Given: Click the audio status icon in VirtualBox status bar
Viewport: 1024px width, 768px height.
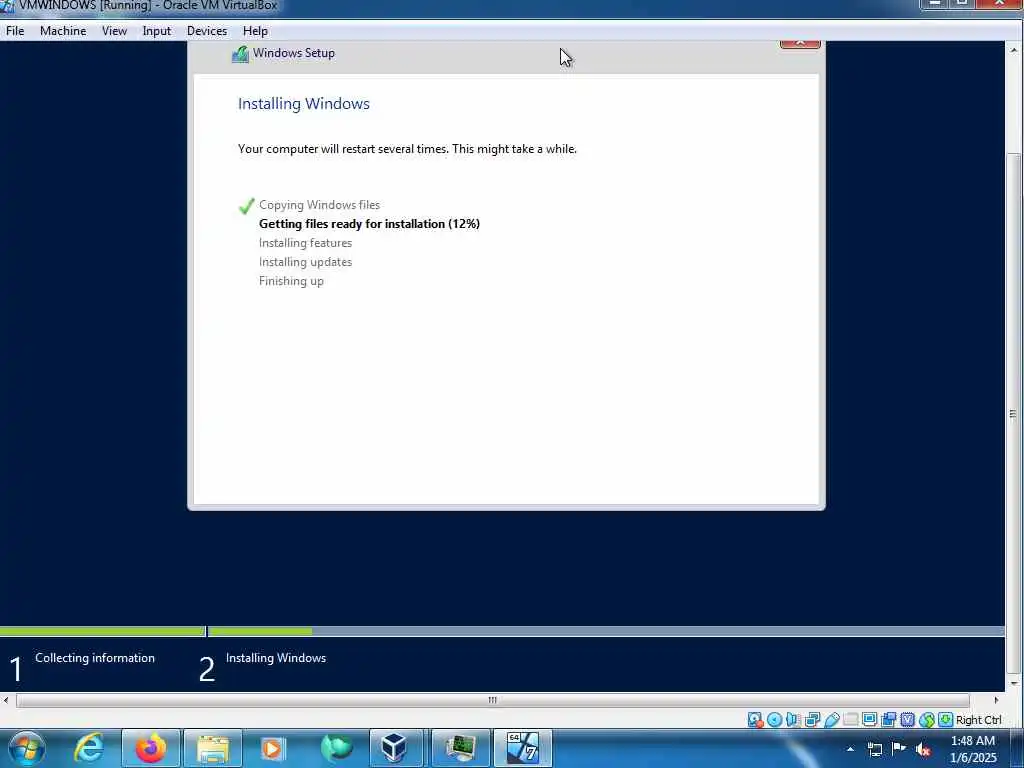Looking at the screenshot, I should click(793, 720).
